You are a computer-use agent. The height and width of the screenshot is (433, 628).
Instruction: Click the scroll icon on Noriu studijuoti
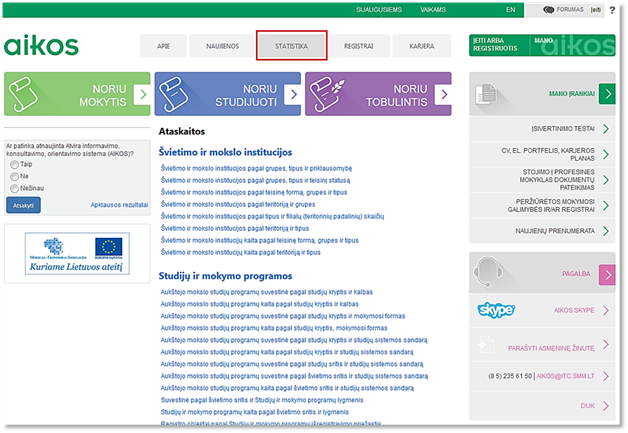tap(173, 94)
